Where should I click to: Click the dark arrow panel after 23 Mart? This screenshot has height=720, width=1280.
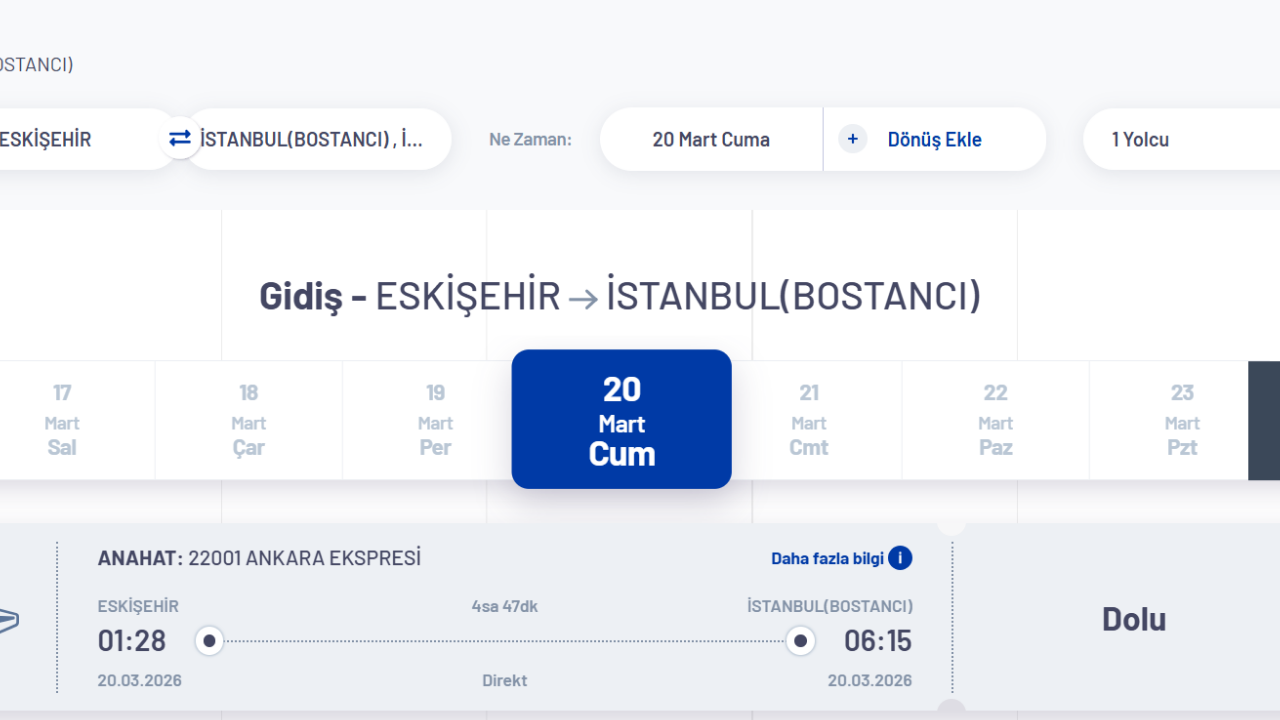(1264, 419)
